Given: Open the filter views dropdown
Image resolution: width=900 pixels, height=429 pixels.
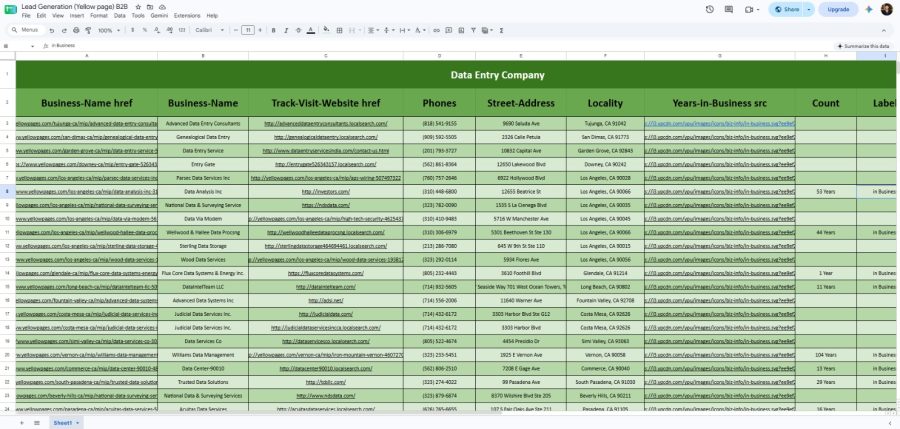Looking at the screenshot, I should 487,30.
